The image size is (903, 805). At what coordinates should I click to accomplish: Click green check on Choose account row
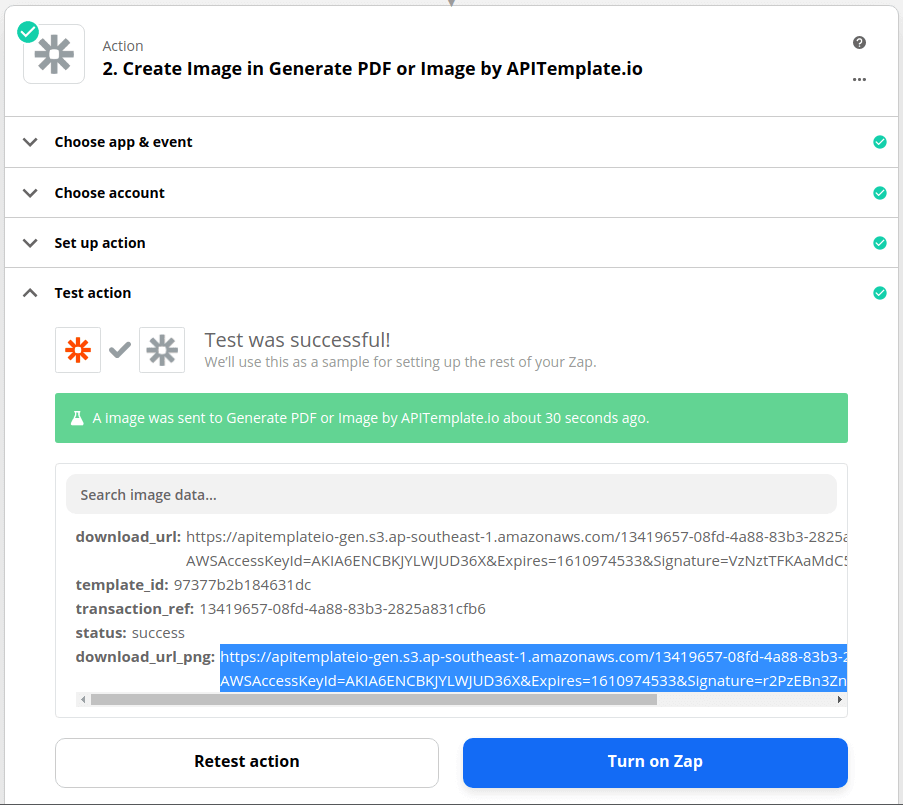pos(879,193)
